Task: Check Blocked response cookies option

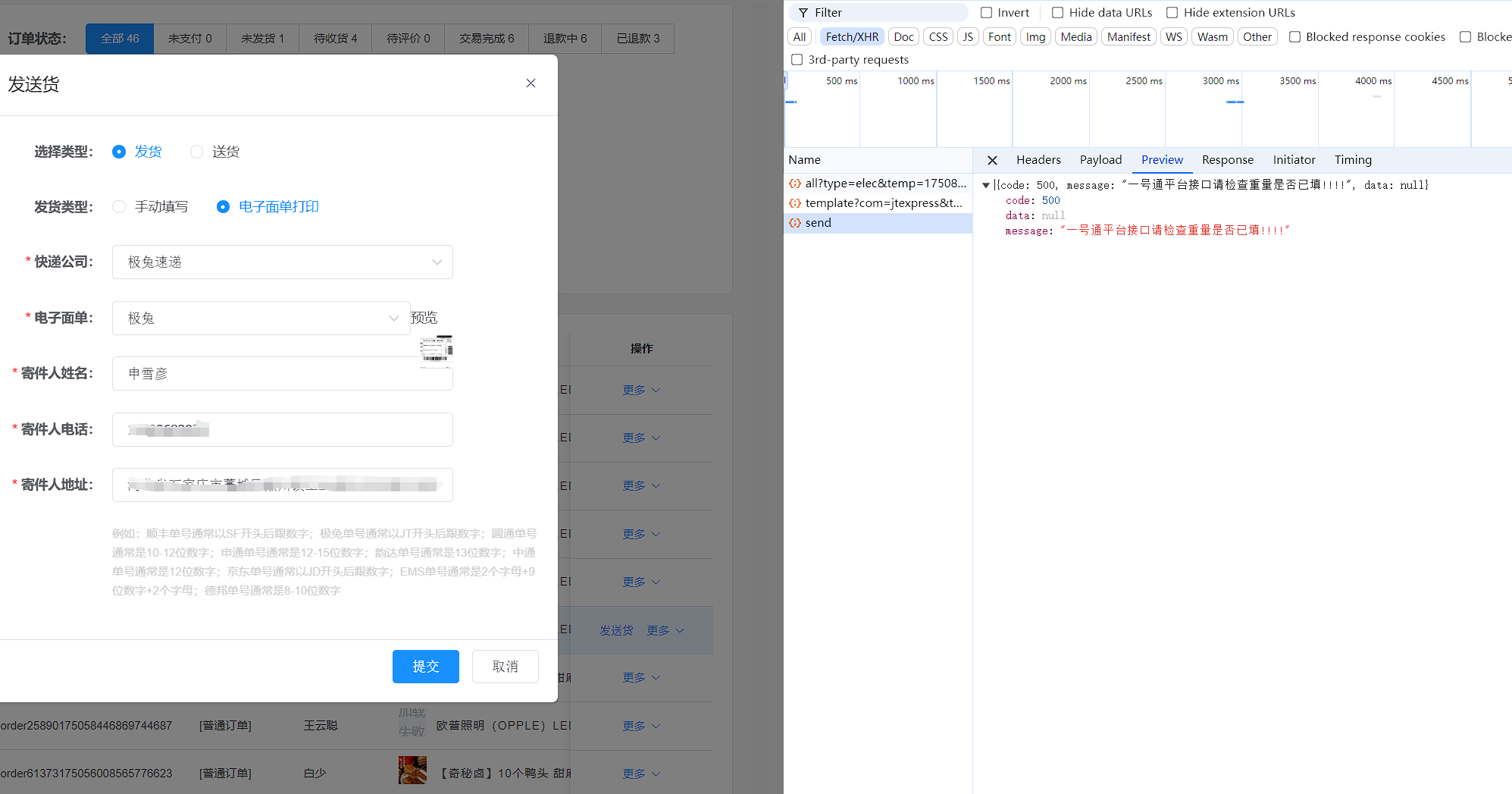Action: pos(1295,37)
